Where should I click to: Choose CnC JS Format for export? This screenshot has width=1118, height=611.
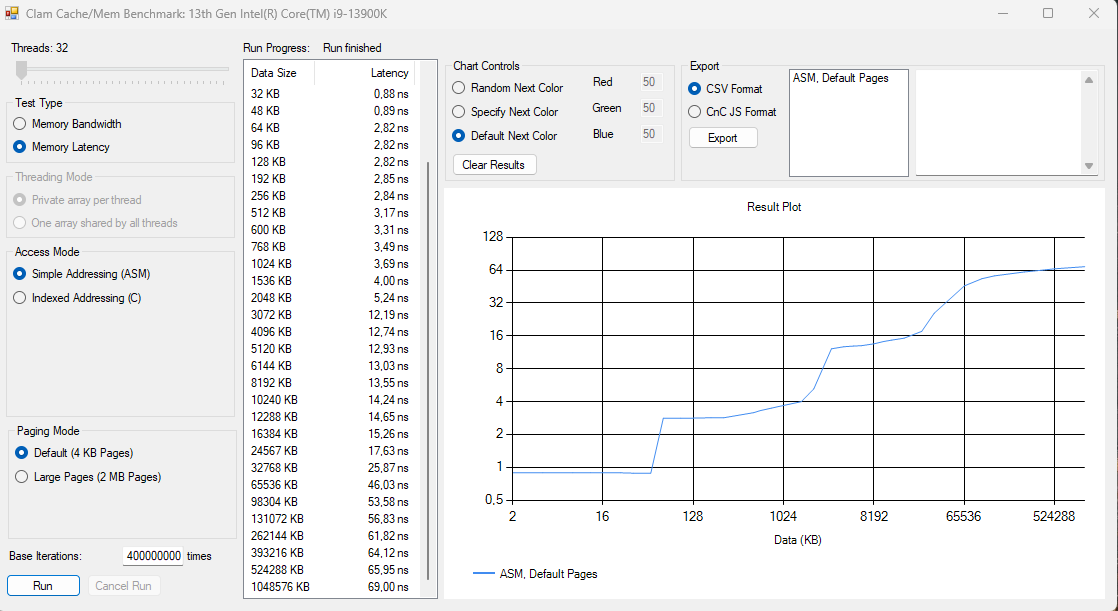[732, 112]
